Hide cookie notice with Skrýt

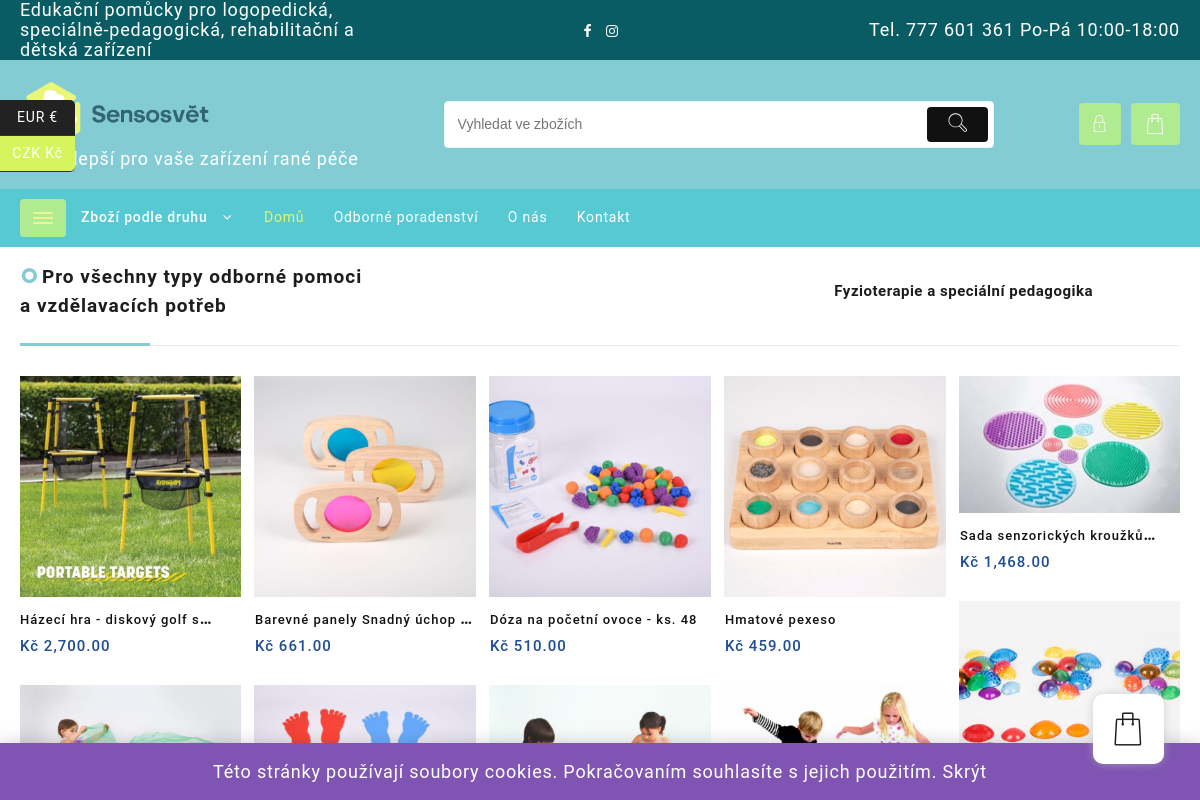(964, 772)
